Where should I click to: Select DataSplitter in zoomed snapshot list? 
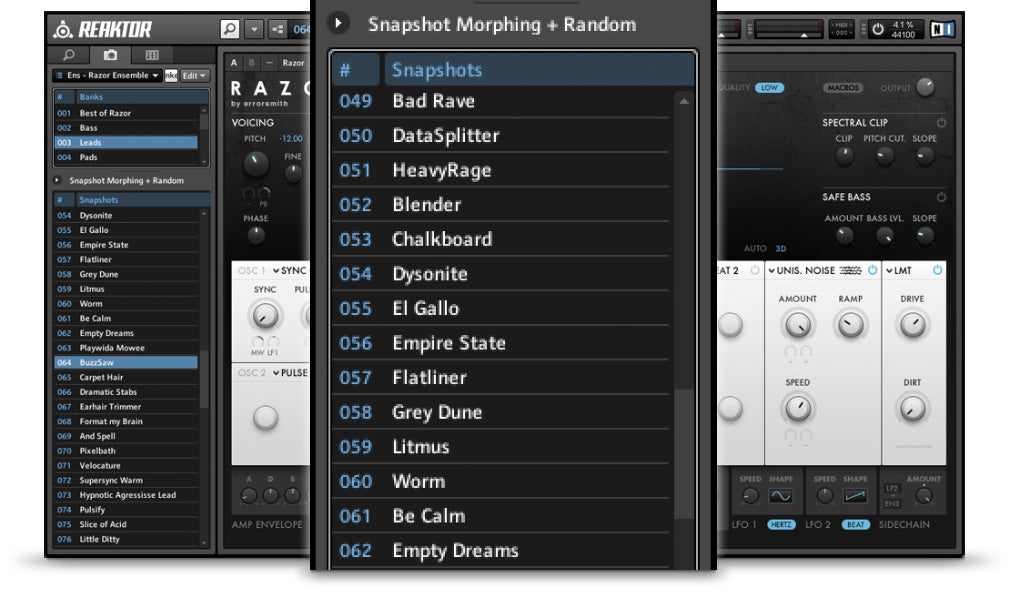coord(500,135)
